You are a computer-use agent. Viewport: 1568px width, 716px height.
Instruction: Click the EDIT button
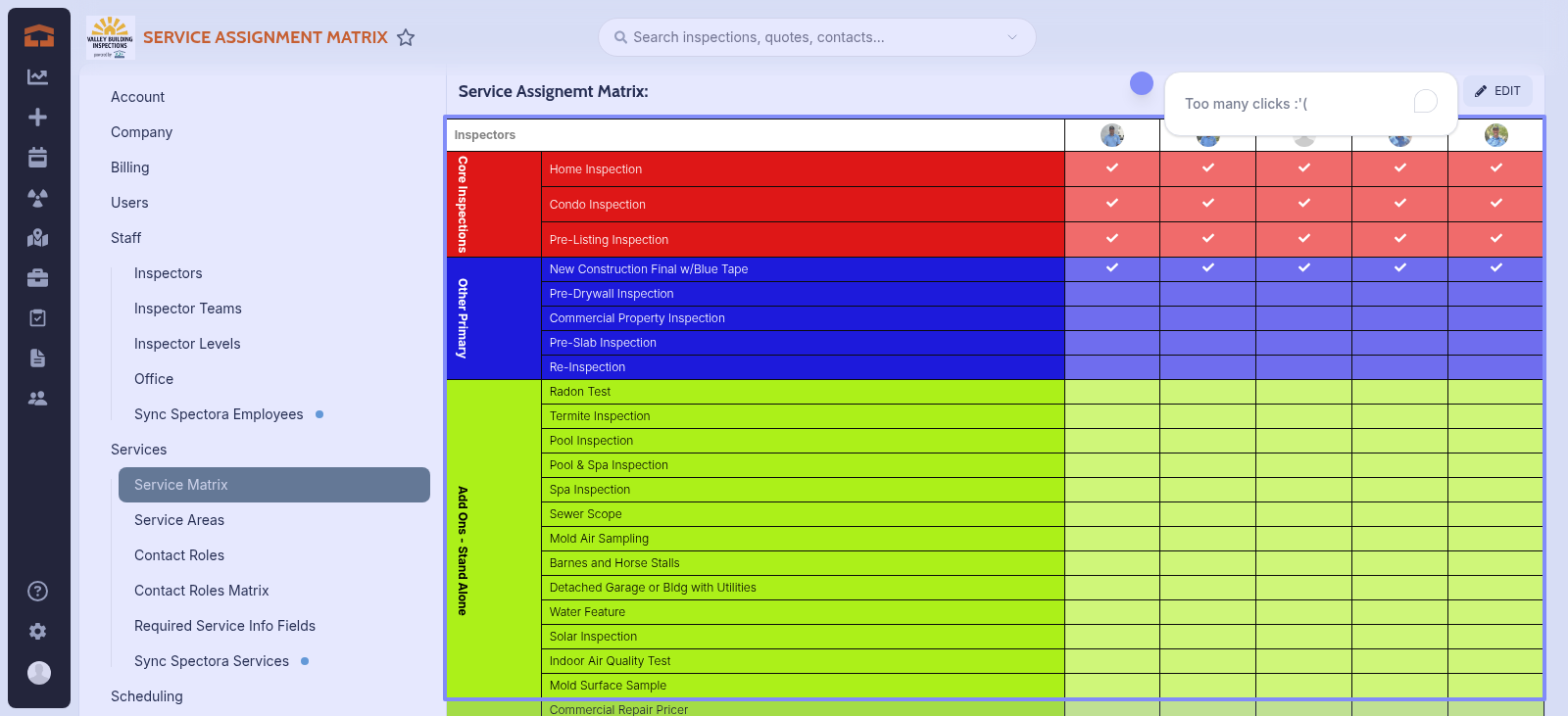tap(1497, 91)
